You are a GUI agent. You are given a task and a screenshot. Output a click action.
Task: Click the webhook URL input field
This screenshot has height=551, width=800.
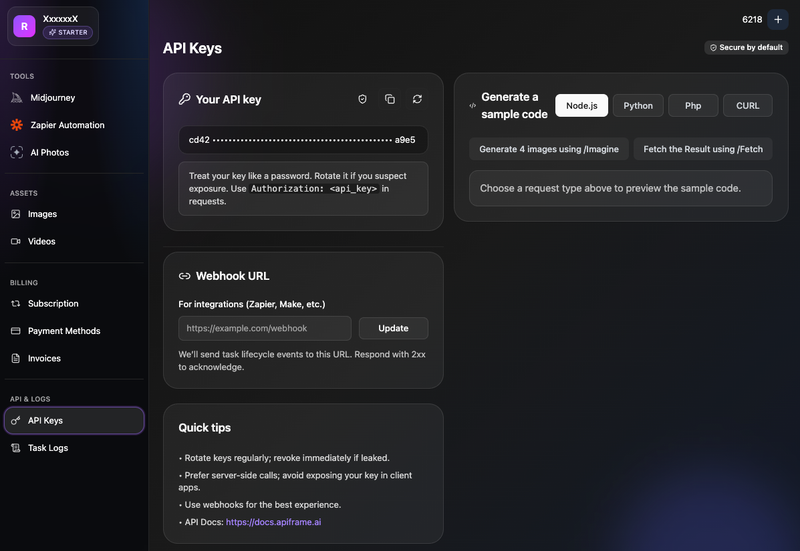(265, 328)
